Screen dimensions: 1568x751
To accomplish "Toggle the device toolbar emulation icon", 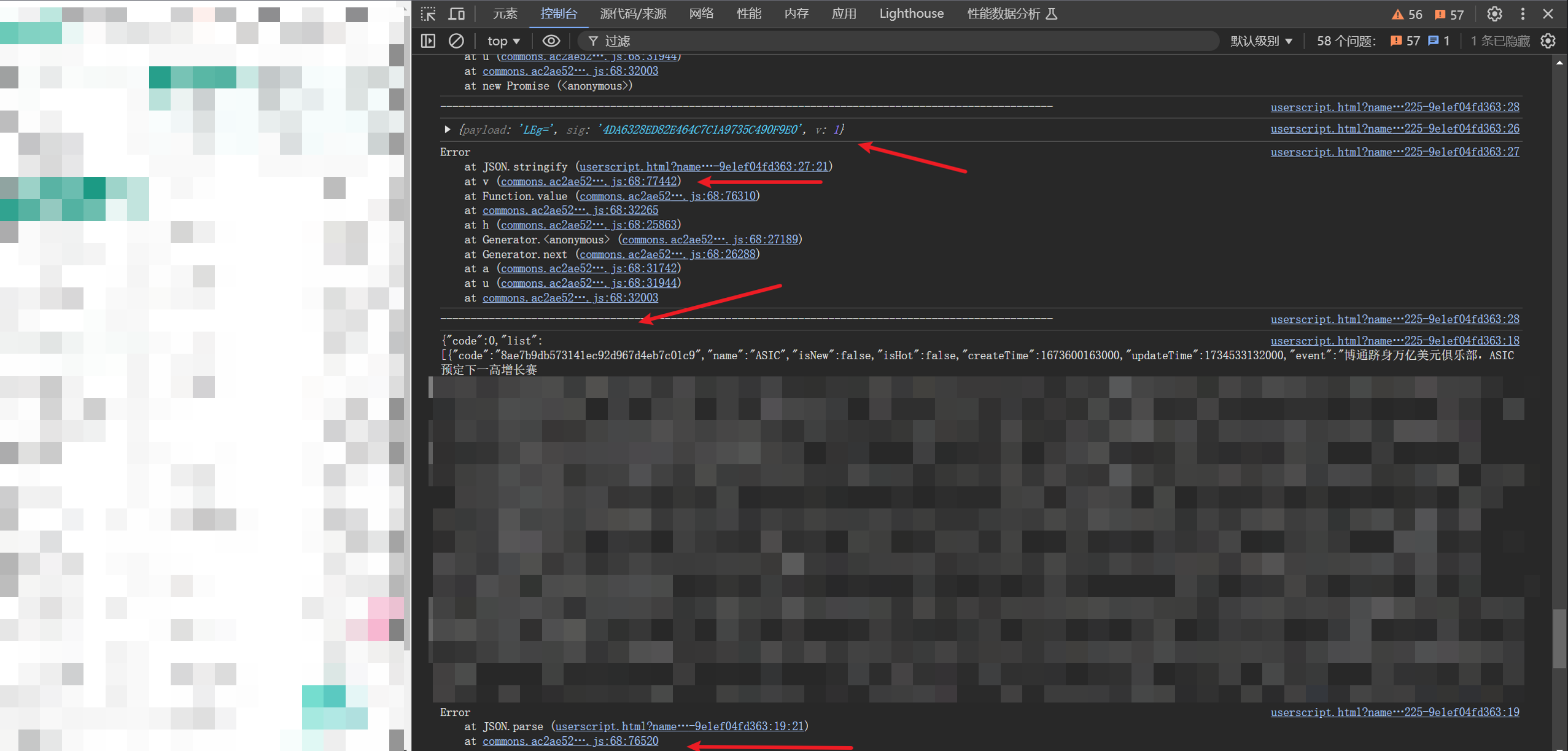I will [x=457, y=14].
